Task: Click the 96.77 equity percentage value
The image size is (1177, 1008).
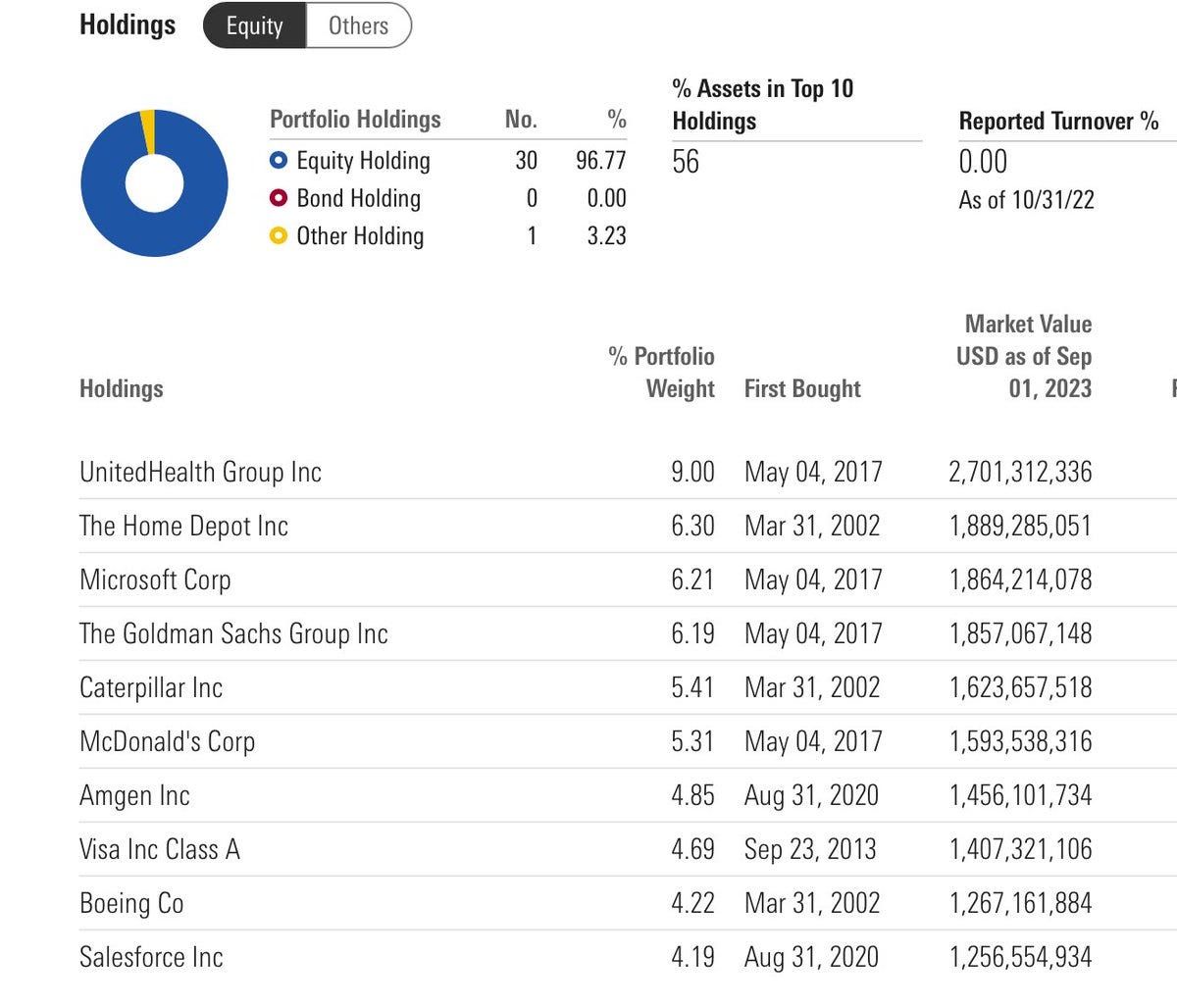Action: click(600, 161)
